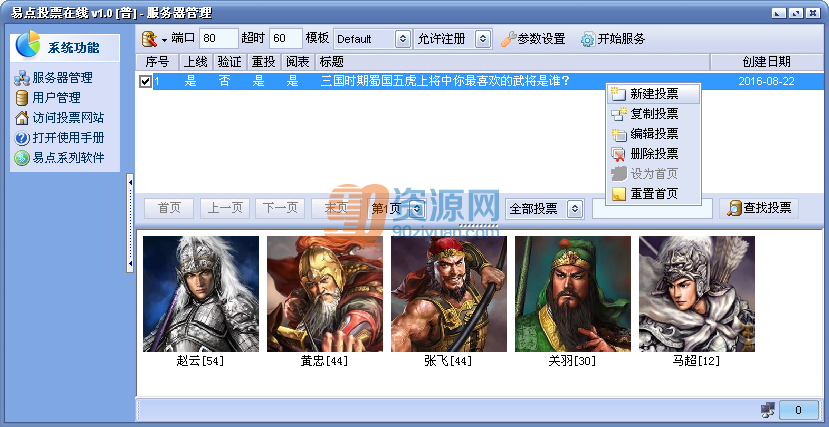The width and height of the screenshot is (829, 427).
Task: Open 用户管理 user management
Action: (57, 98)
